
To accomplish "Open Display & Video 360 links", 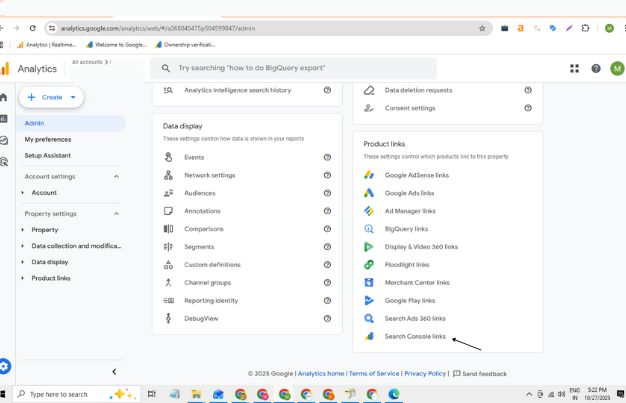I will click(x=421, y=247).
